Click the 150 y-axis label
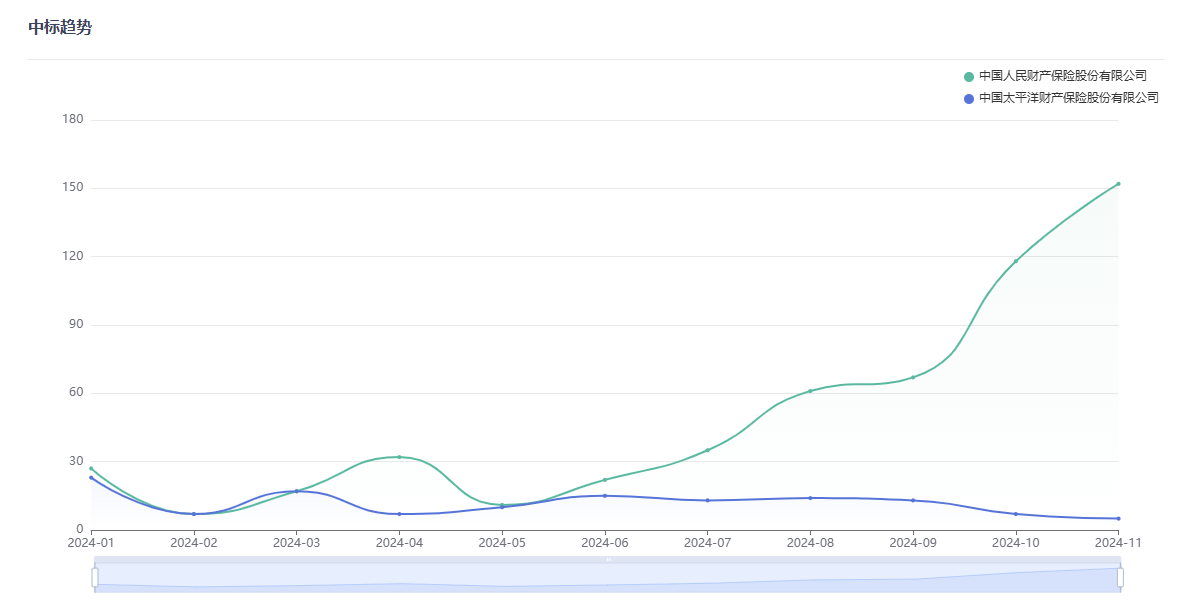The image size is (1190, 616). pos(73,188)
